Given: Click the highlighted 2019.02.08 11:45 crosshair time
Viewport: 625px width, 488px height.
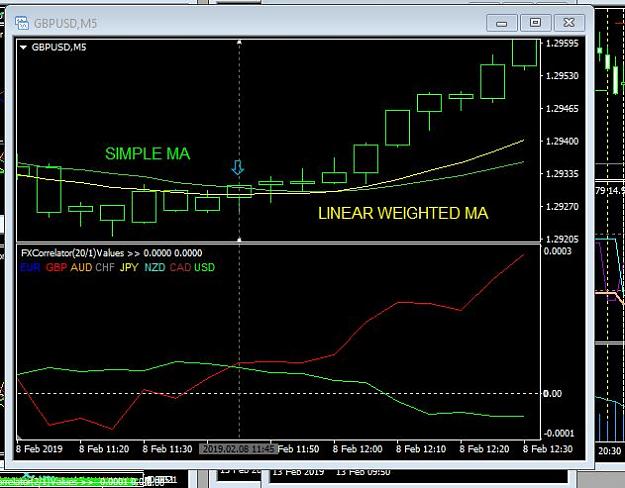Looking at the screenshot, I should [x=238, y=449].
